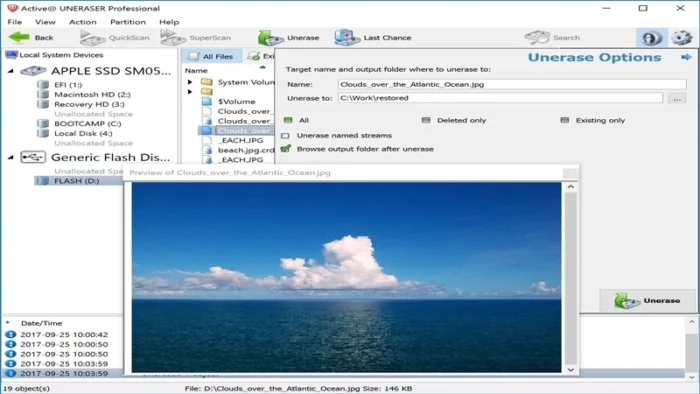
Task: Open the Last Chance recovery tool
Action: (x=373, y=37)
